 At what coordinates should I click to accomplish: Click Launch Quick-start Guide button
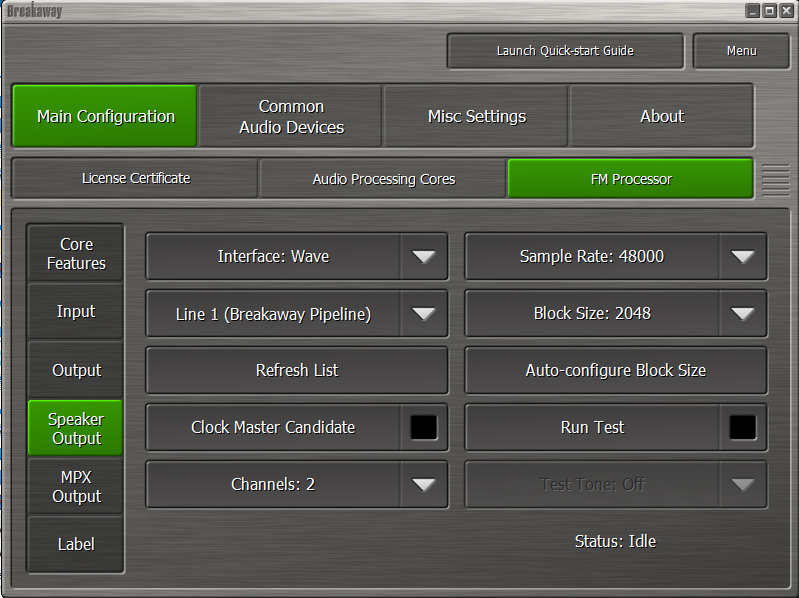point(565,51)
